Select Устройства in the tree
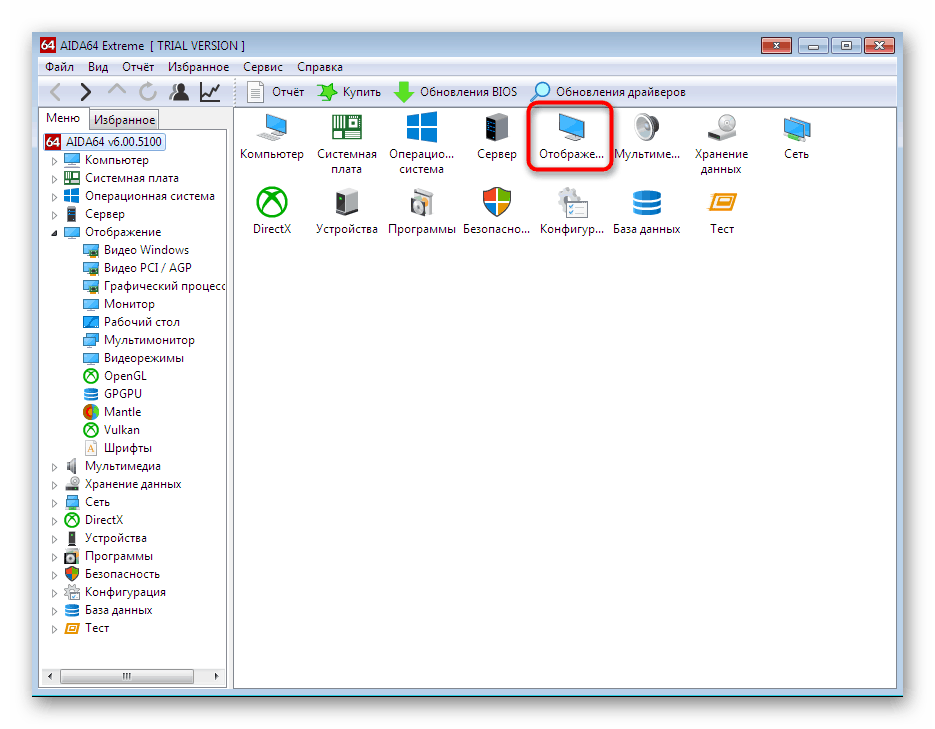The width and height of the screenshot is (935, 729). pos(106,538)
